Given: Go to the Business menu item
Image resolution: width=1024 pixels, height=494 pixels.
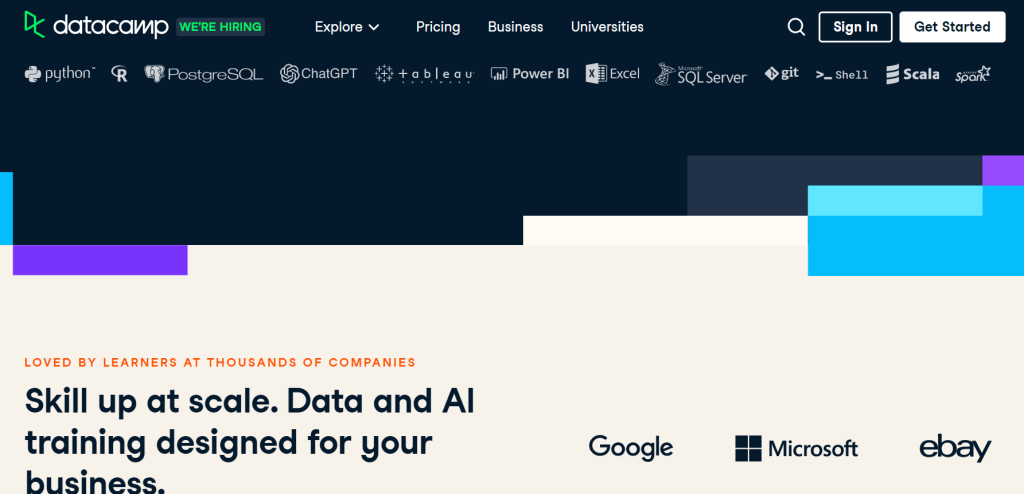Looking at the screenshot, I should (x=516, y=27).
